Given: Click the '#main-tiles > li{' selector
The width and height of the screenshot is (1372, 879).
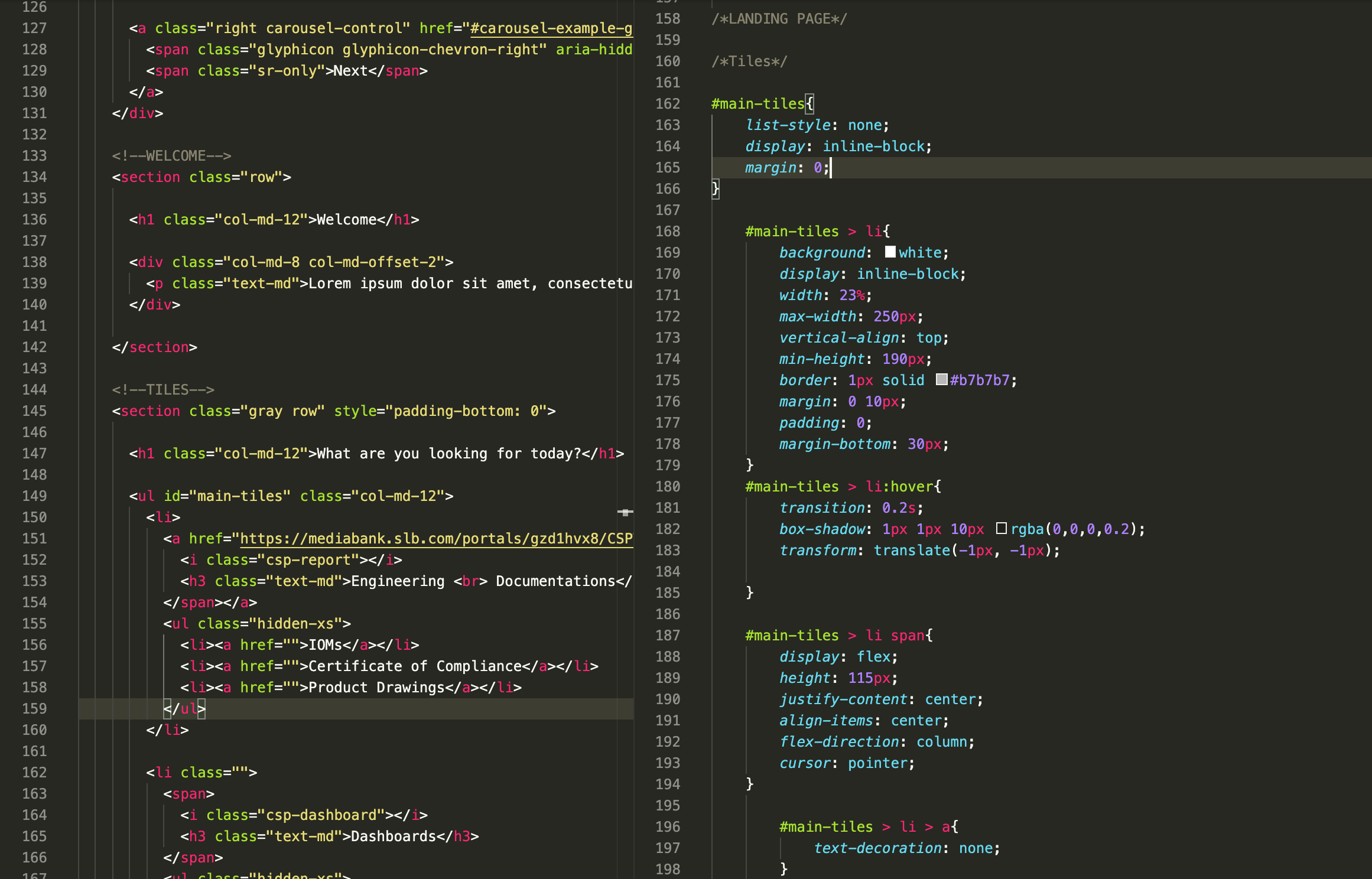Looking at the screenshot, I should click(818, 232).
